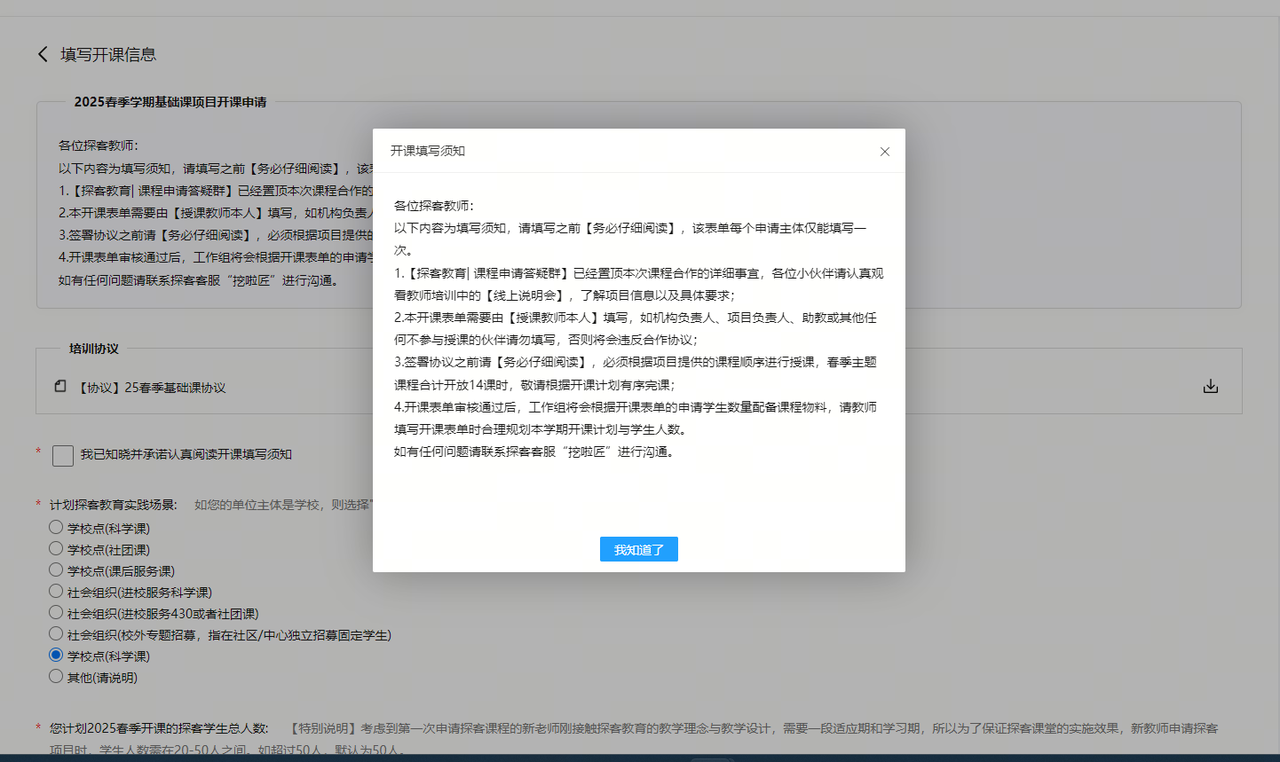Click the download icon for 25春季基础课协议
The width and height of the screenshot is (1280, 762).
[x=1210, y=387]
